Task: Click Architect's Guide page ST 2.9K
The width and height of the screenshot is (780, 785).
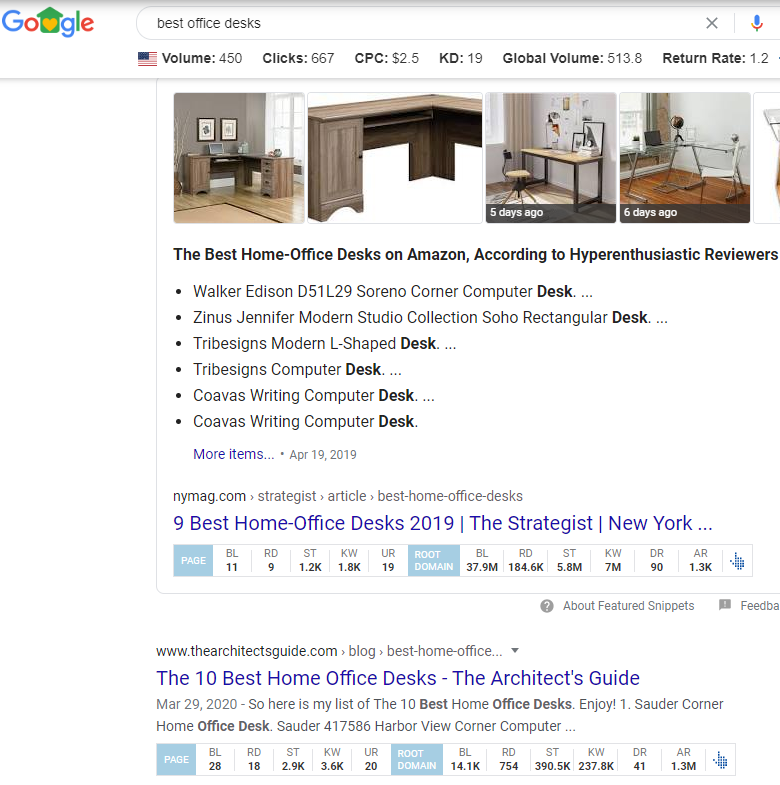Action: pos(293,766)
